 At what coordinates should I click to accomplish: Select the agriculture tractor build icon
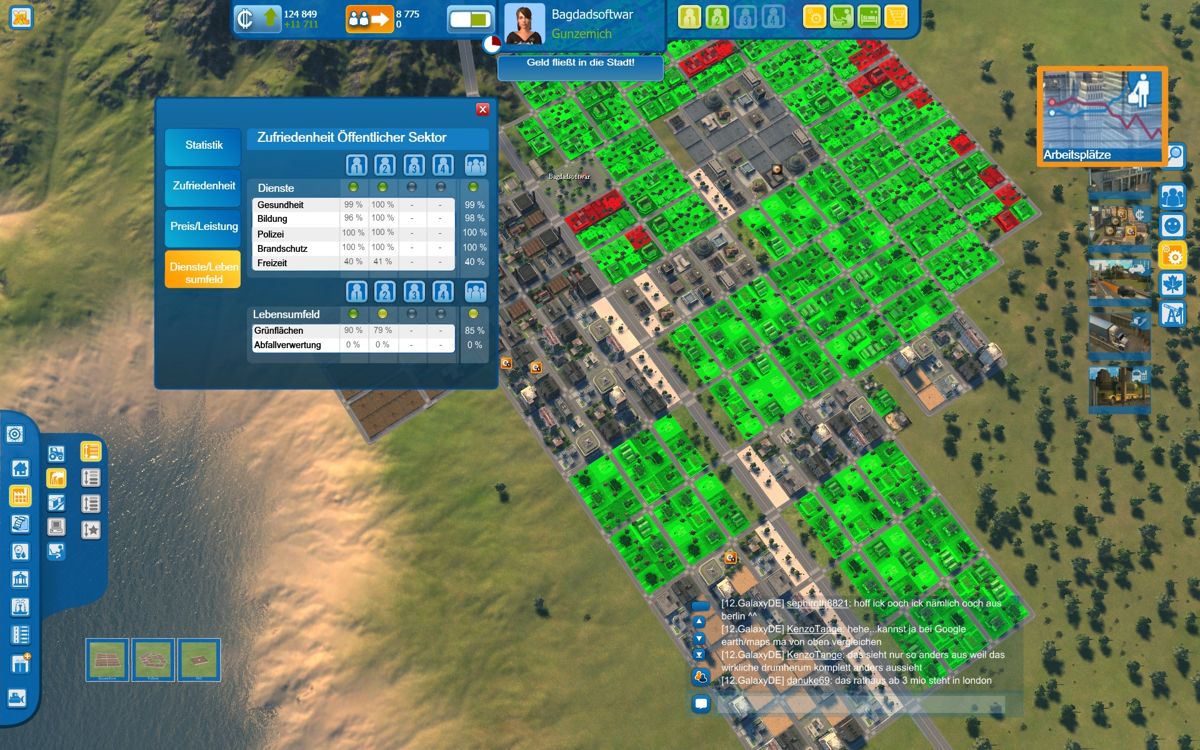click(x=57, y=453)
